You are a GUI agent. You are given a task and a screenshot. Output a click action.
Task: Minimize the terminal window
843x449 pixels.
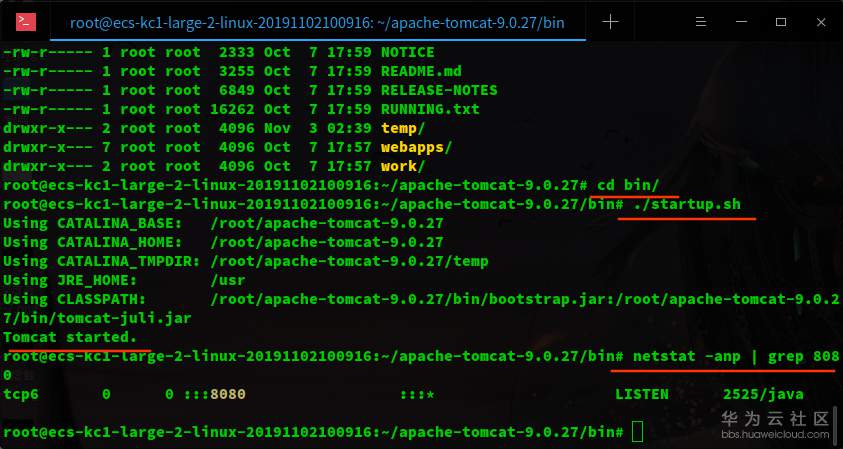pos(741,22)
